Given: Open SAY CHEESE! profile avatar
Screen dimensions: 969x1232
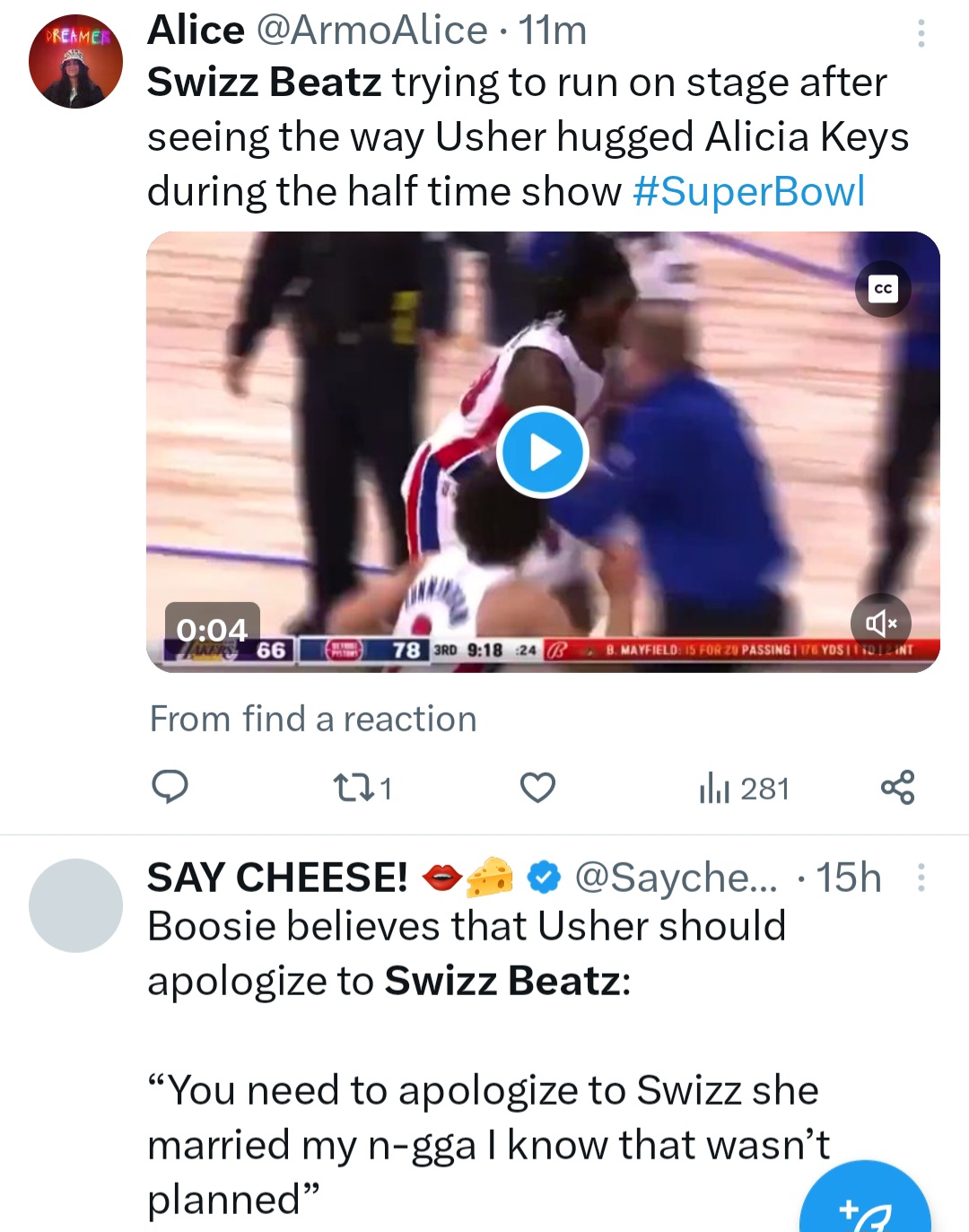Looking at the screenshot, I should (75, 905).
